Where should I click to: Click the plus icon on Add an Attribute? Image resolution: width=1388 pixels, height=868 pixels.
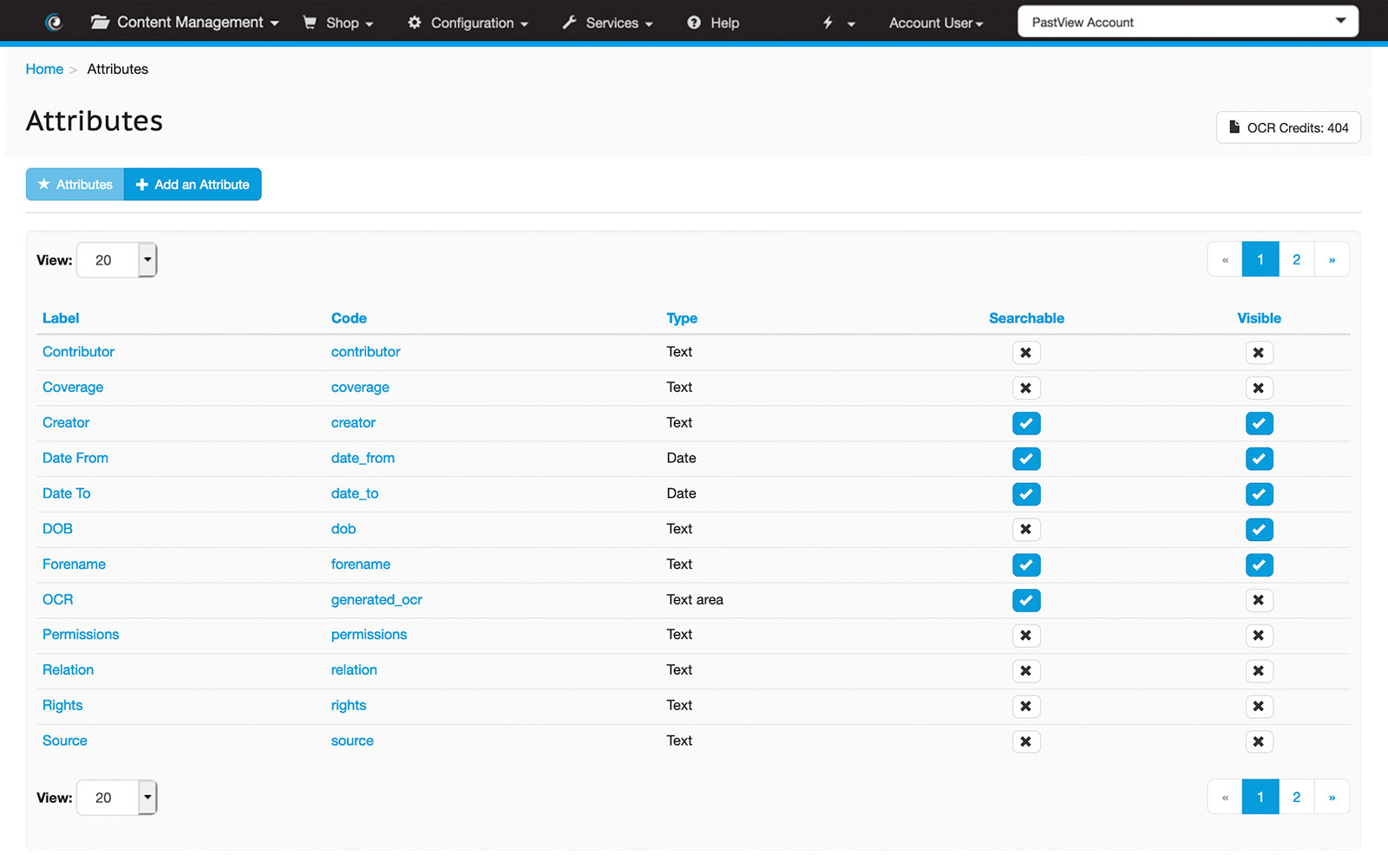[142, 185]
